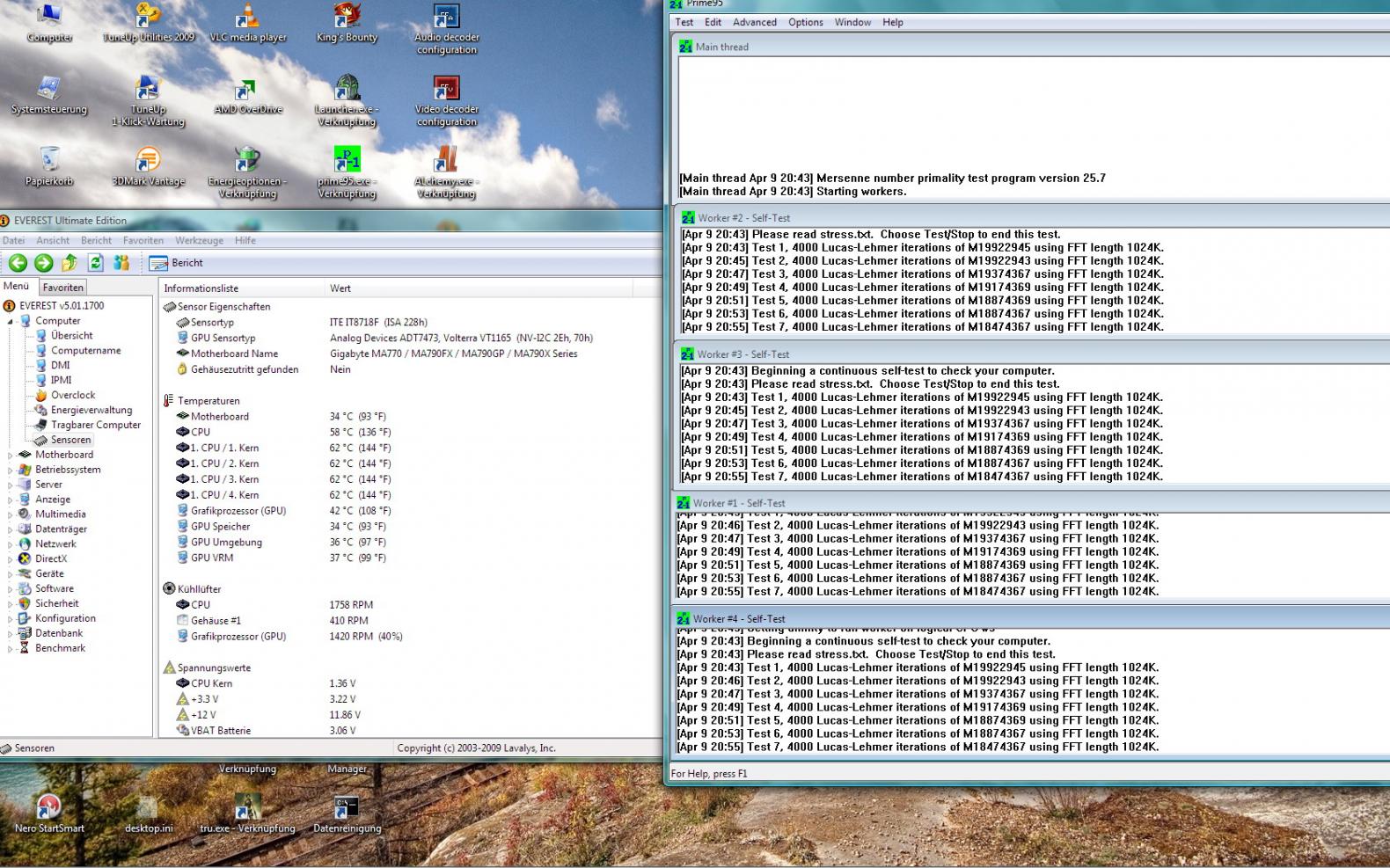Viewport: 1390px width, 868px height.
Task: Go up one level with folder-arrow icon
Action: (69, 262)
